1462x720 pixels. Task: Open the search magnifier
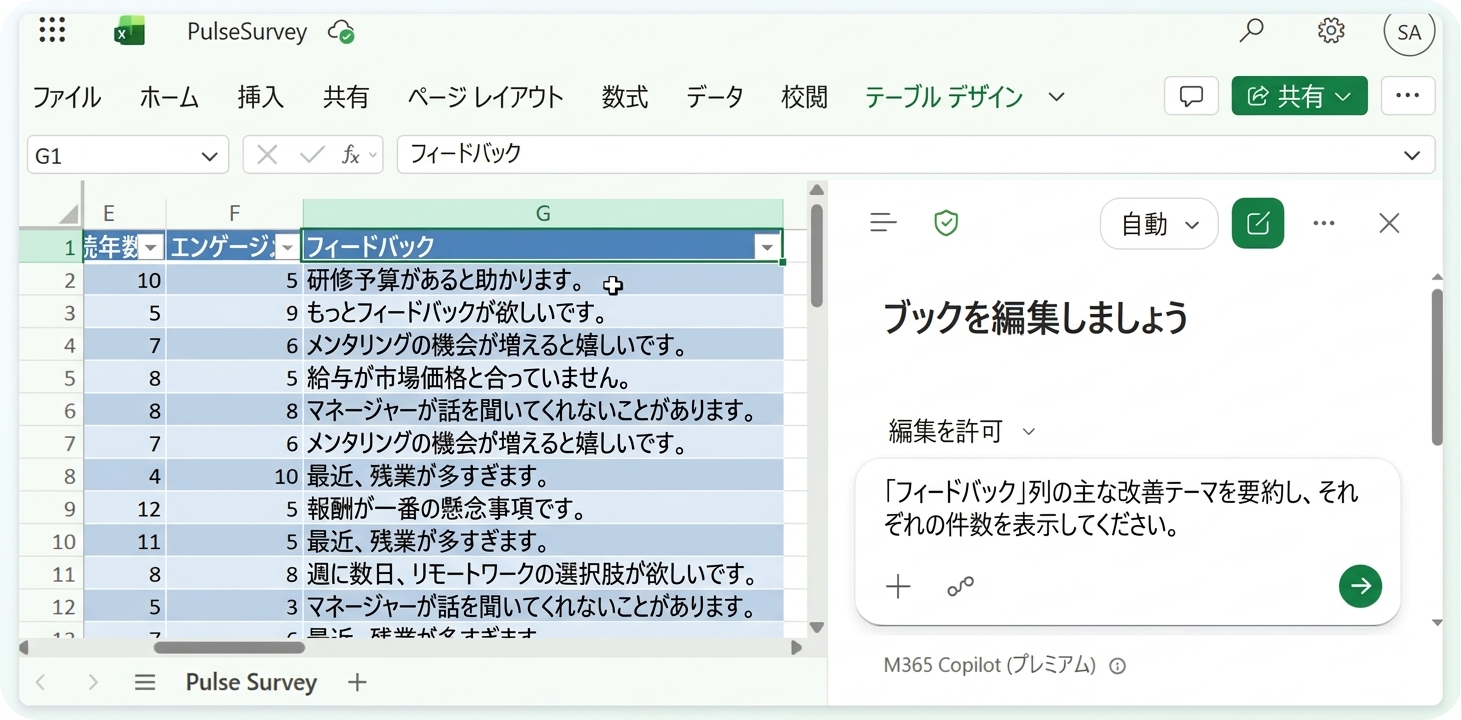pos(1251,31)
